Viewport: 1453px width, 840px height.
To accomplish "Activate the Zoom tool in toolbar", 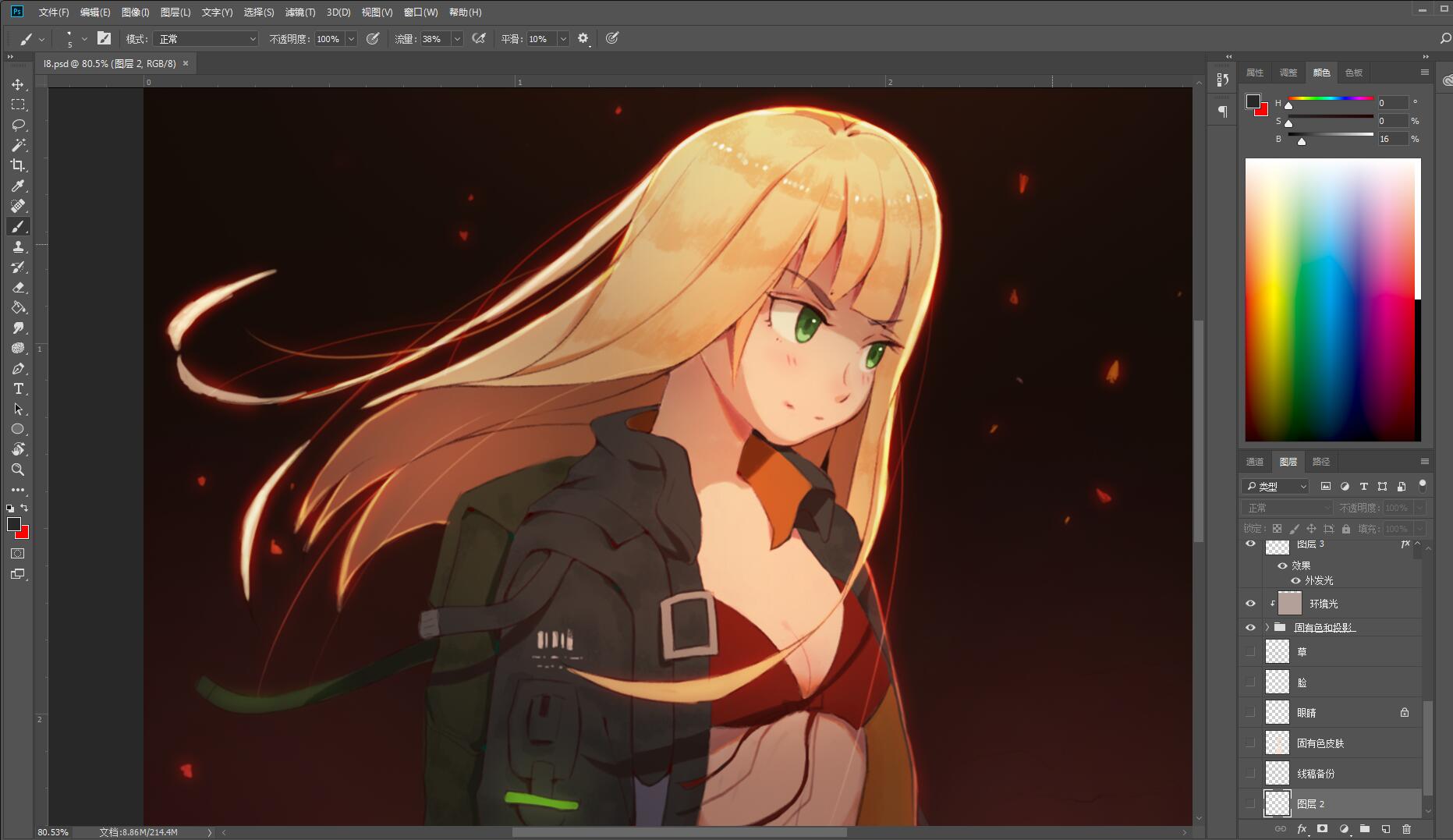I will coord(18,470).
